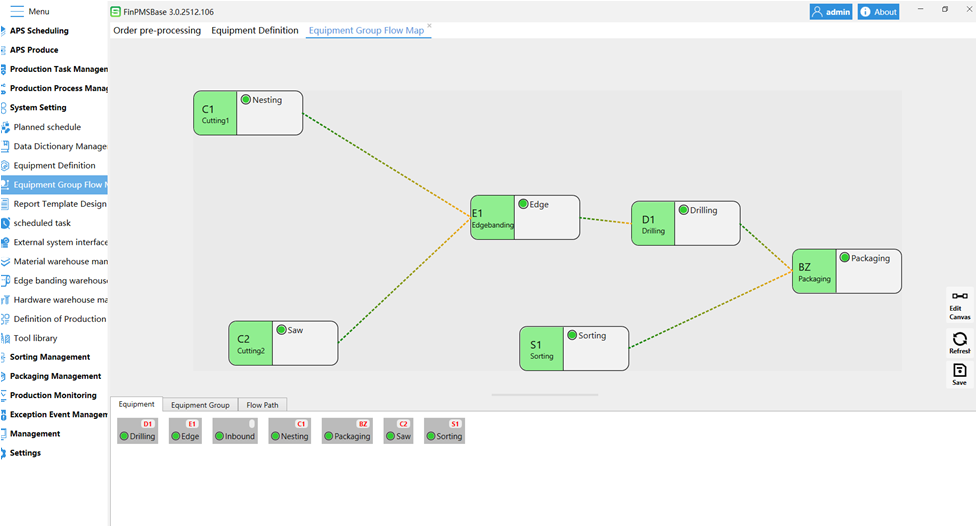Expand Packaging Management menu group
This screenshot has width=977, height=527.
click(54, 376)
